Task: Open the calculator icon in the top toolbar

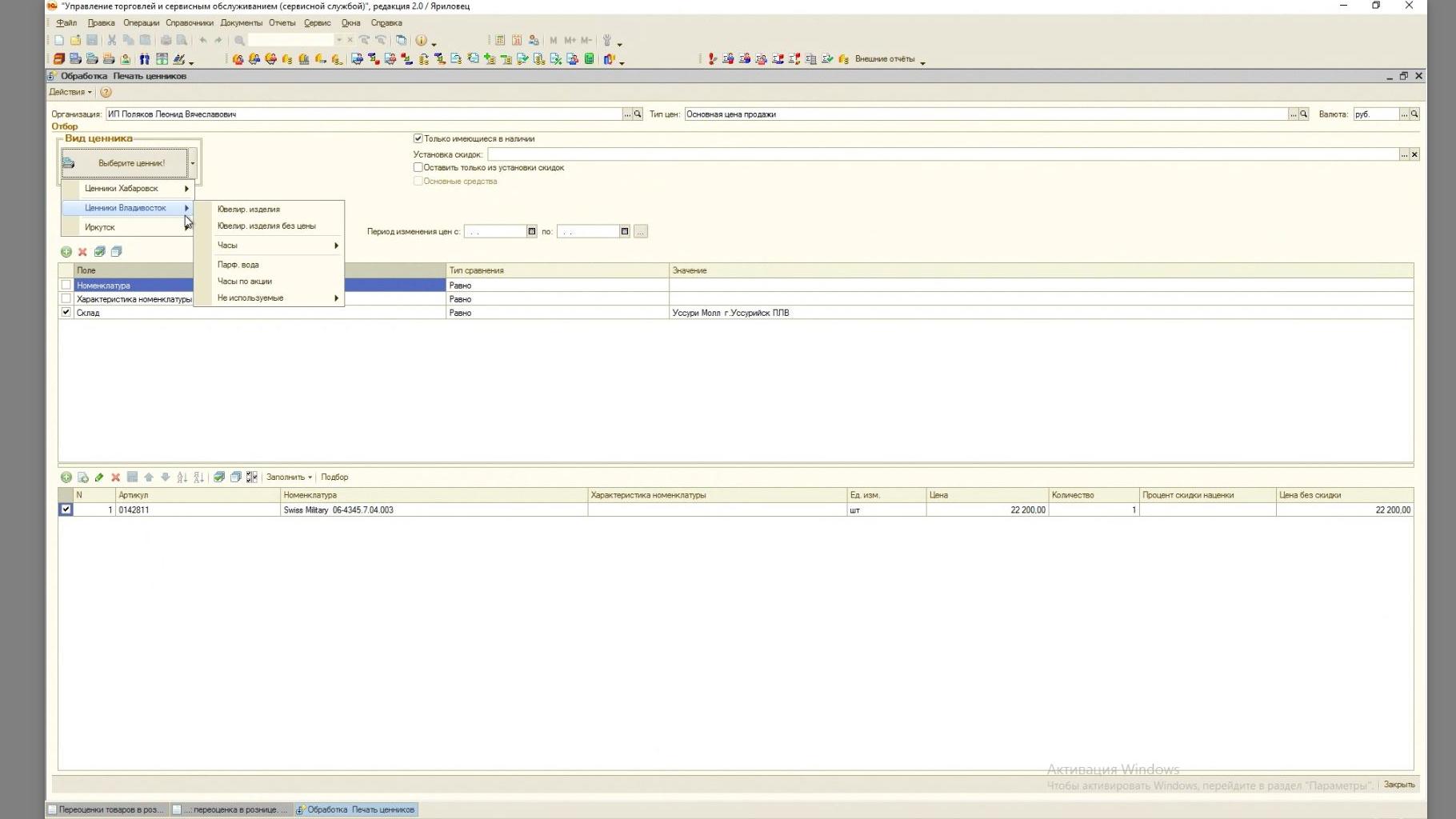Action: [500, 40]
